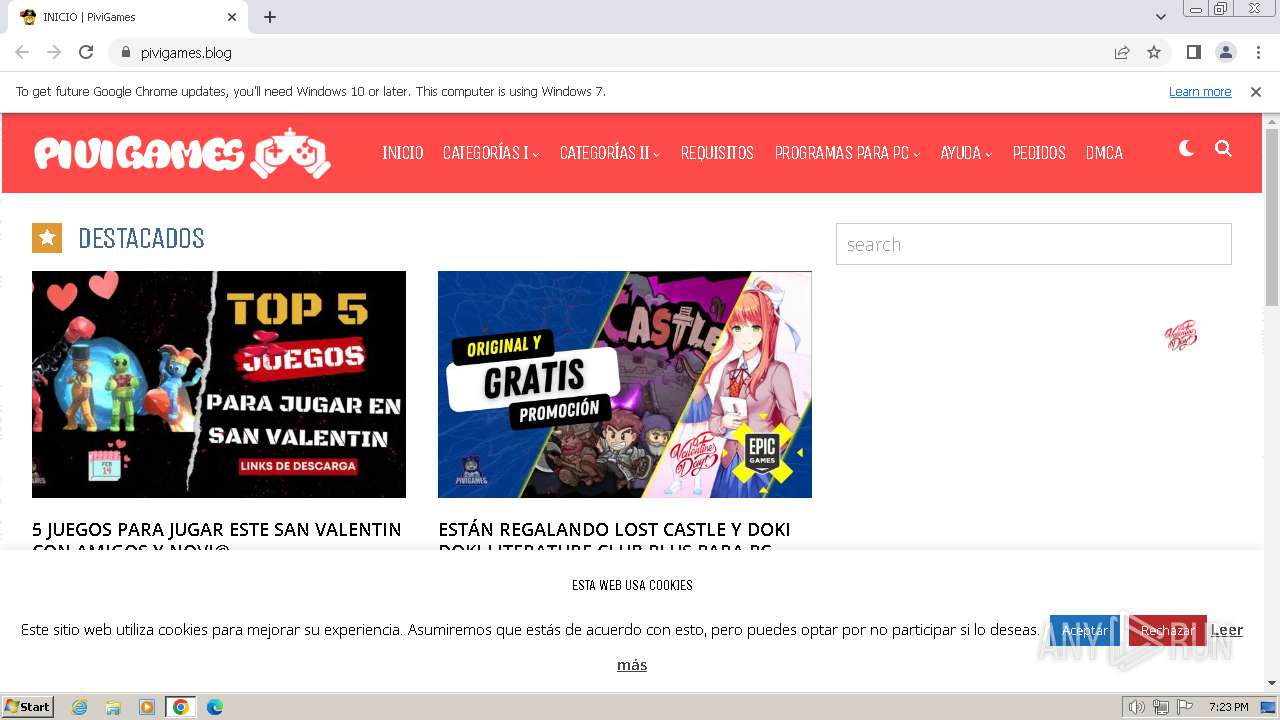The image size is (1280, 720).
Task: Accept cookies with Aceptar button
Action: [x=1084, y=631]
